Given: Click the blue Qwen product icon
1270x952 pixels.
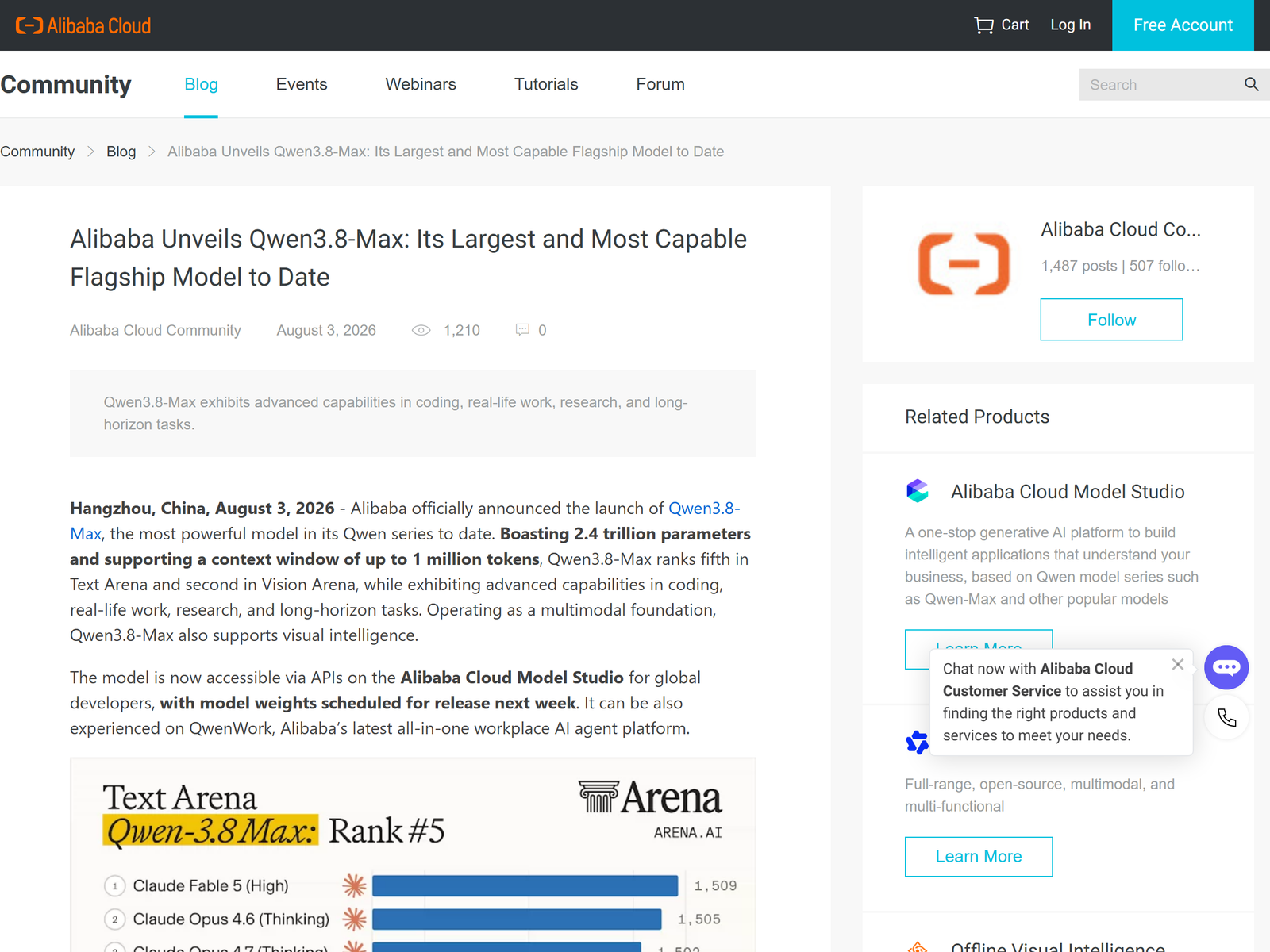Looking at the screenshot, I should (917, 743).
